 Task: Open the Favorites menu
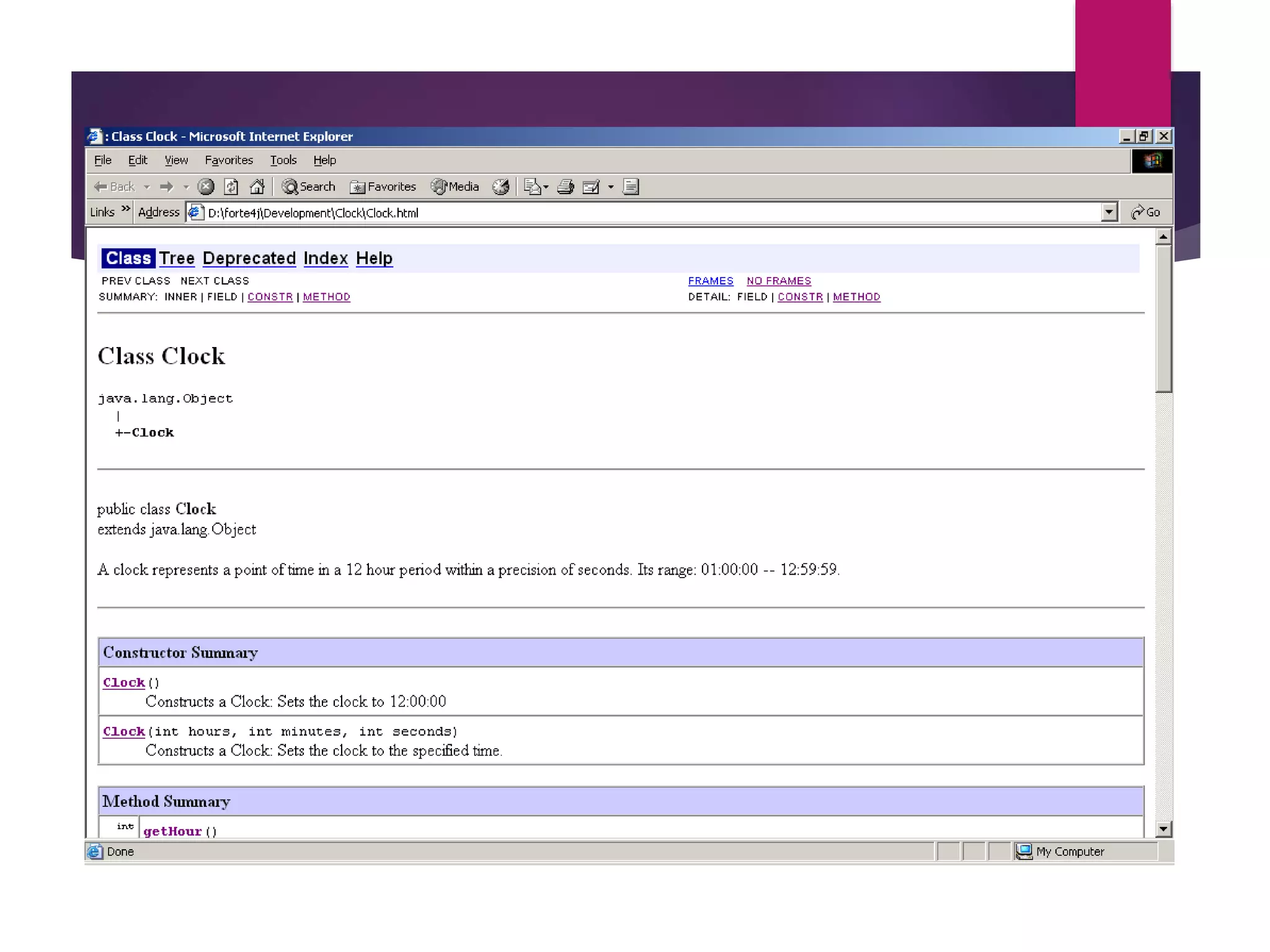point(229,160)
